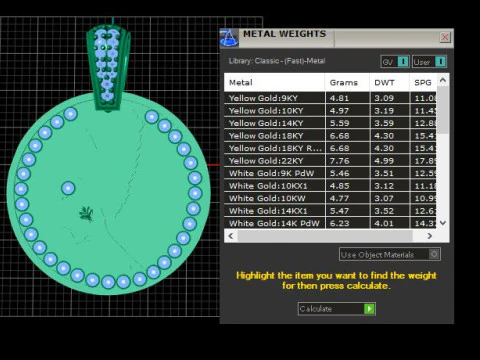The width and height of the screenshot is (480, 360).
Task: Select the Yellow Gold:14KY row
Action: click(x=330, y=123)
